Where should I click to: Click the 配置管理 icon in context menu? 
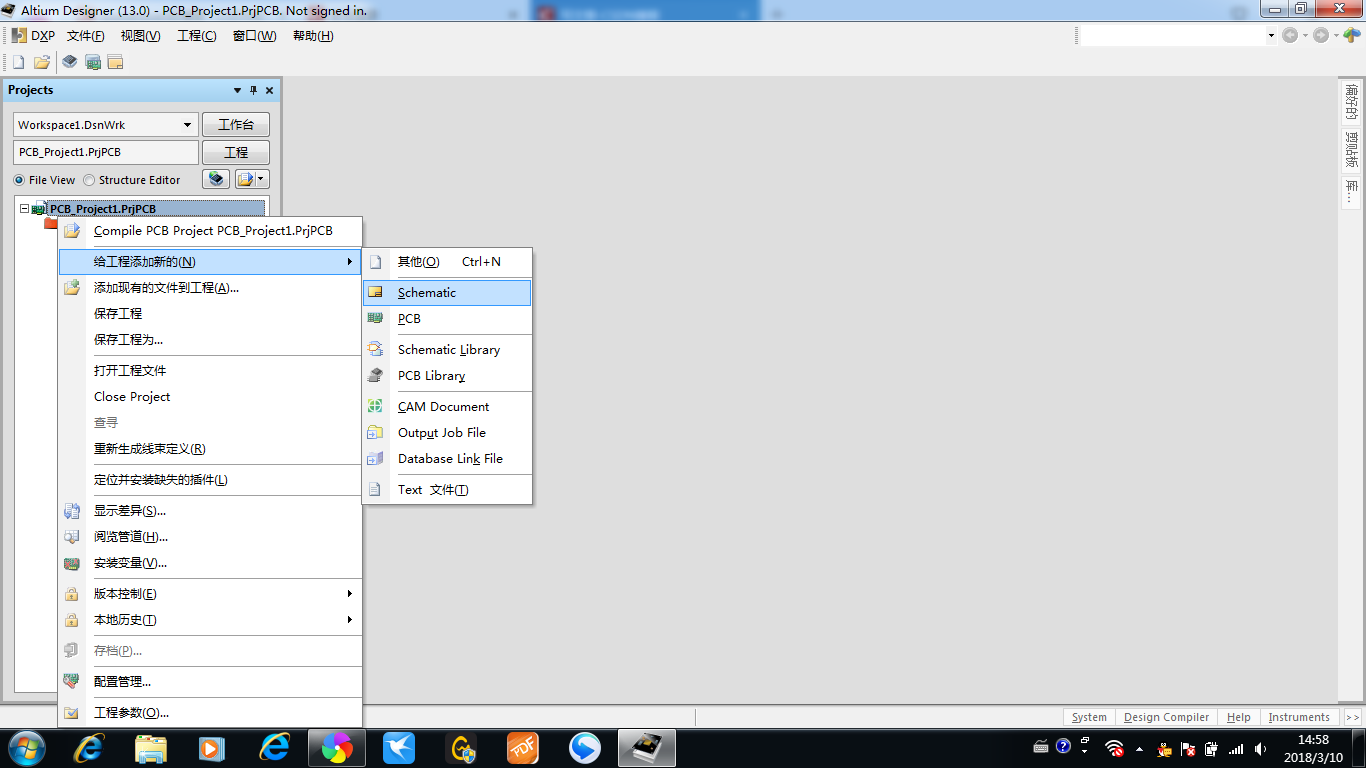click(72, 682)
